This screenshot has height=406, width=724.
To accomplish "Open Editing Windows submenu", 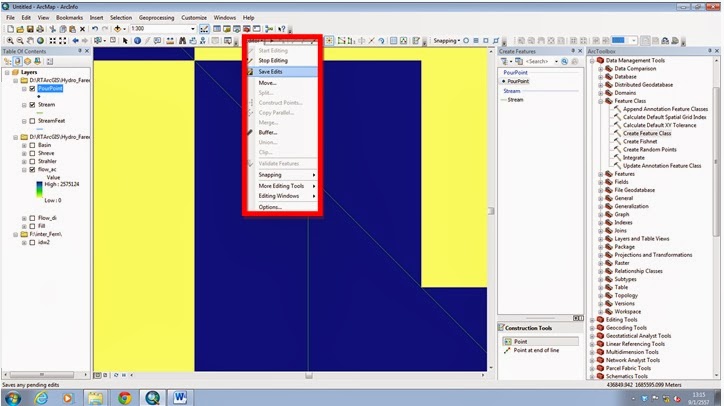I will 283,196.
